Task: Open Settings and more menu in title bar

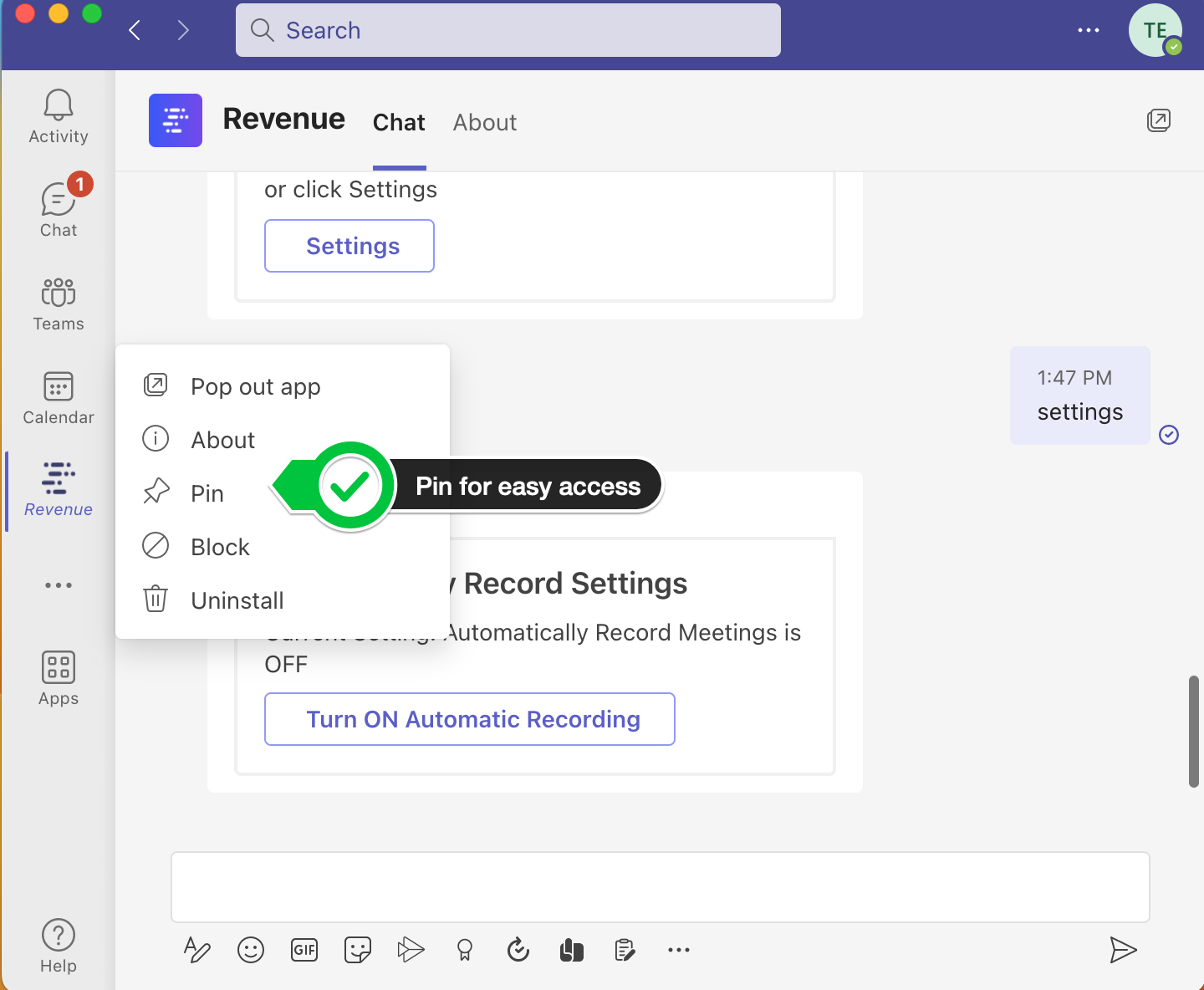Action: 1088,30
